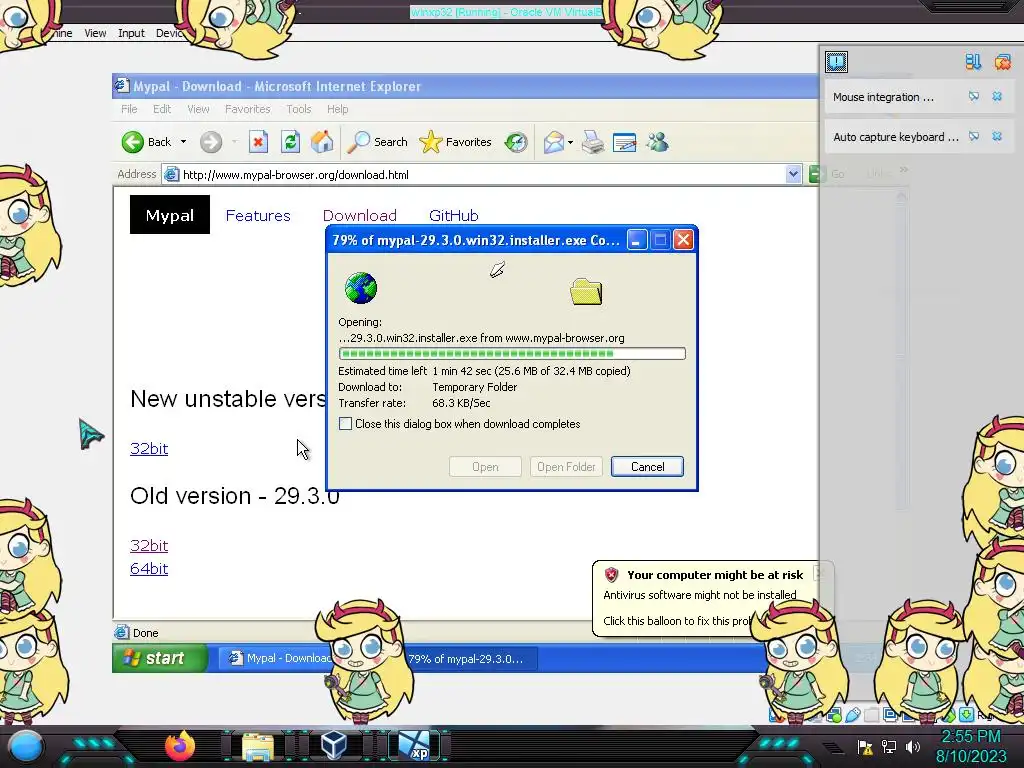The image size is (1024, 768).
Task: Pin the Auto capture keyboard notification
Action: (x=974, y=136)
